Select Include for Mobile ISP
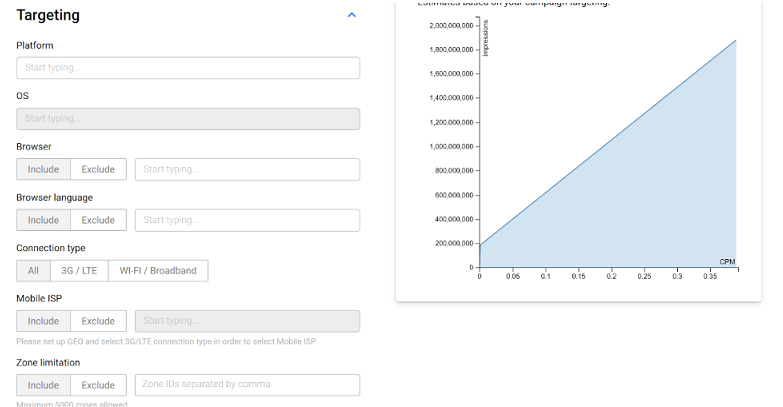The image size is (783, 407). (x=43, y=321)
